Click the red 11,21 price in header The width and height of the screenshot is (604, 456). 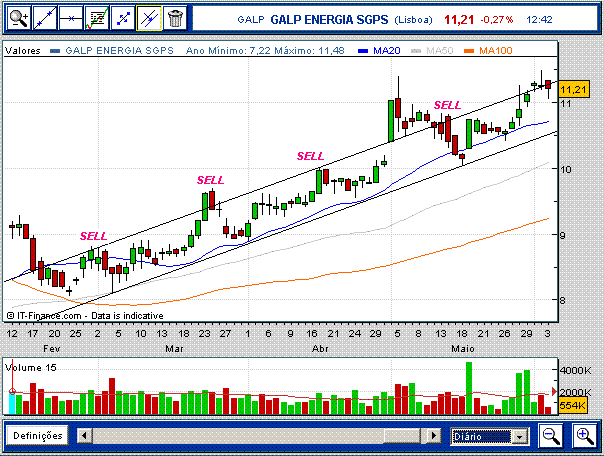(x=459, y=20)
